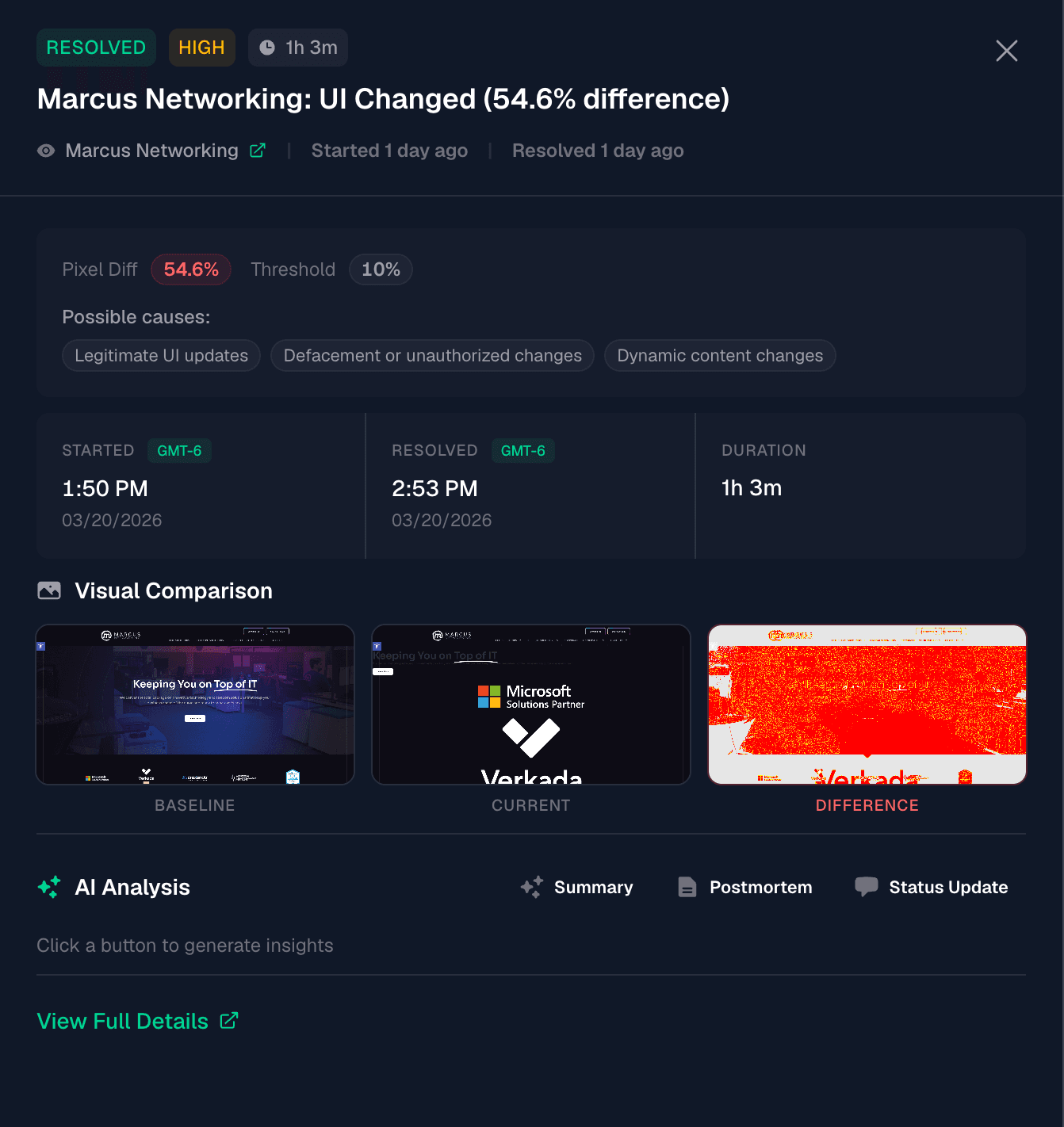Open the external link next to Marcus Networking
1064x1127 pixels.
257,150
